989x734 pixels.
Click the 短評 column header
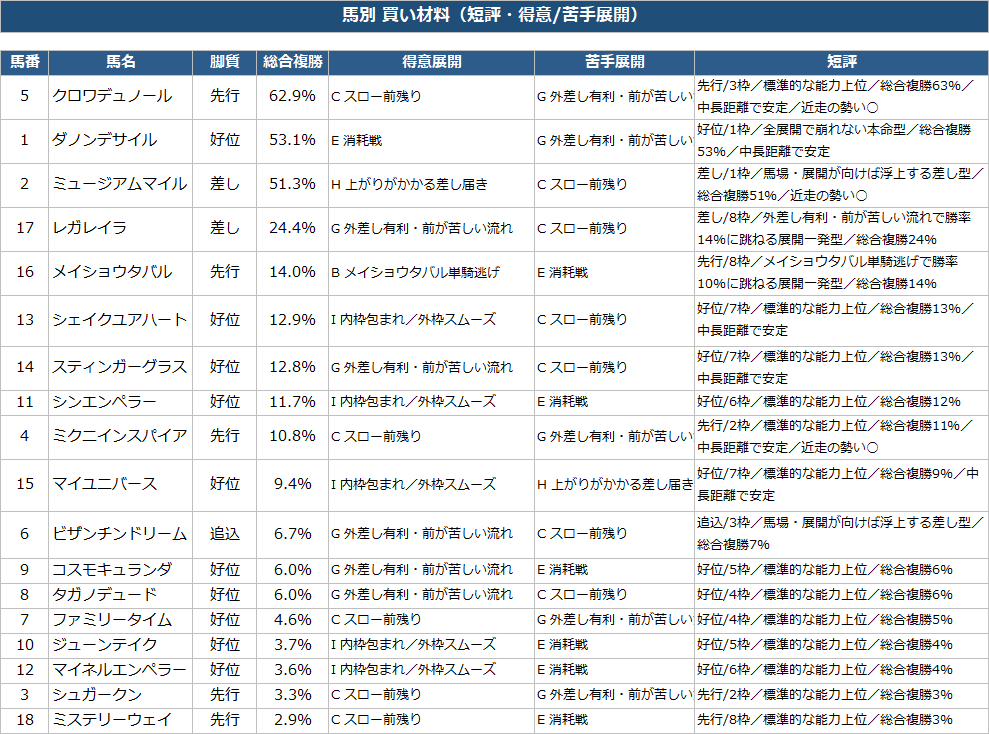click(x=841, y=62)
